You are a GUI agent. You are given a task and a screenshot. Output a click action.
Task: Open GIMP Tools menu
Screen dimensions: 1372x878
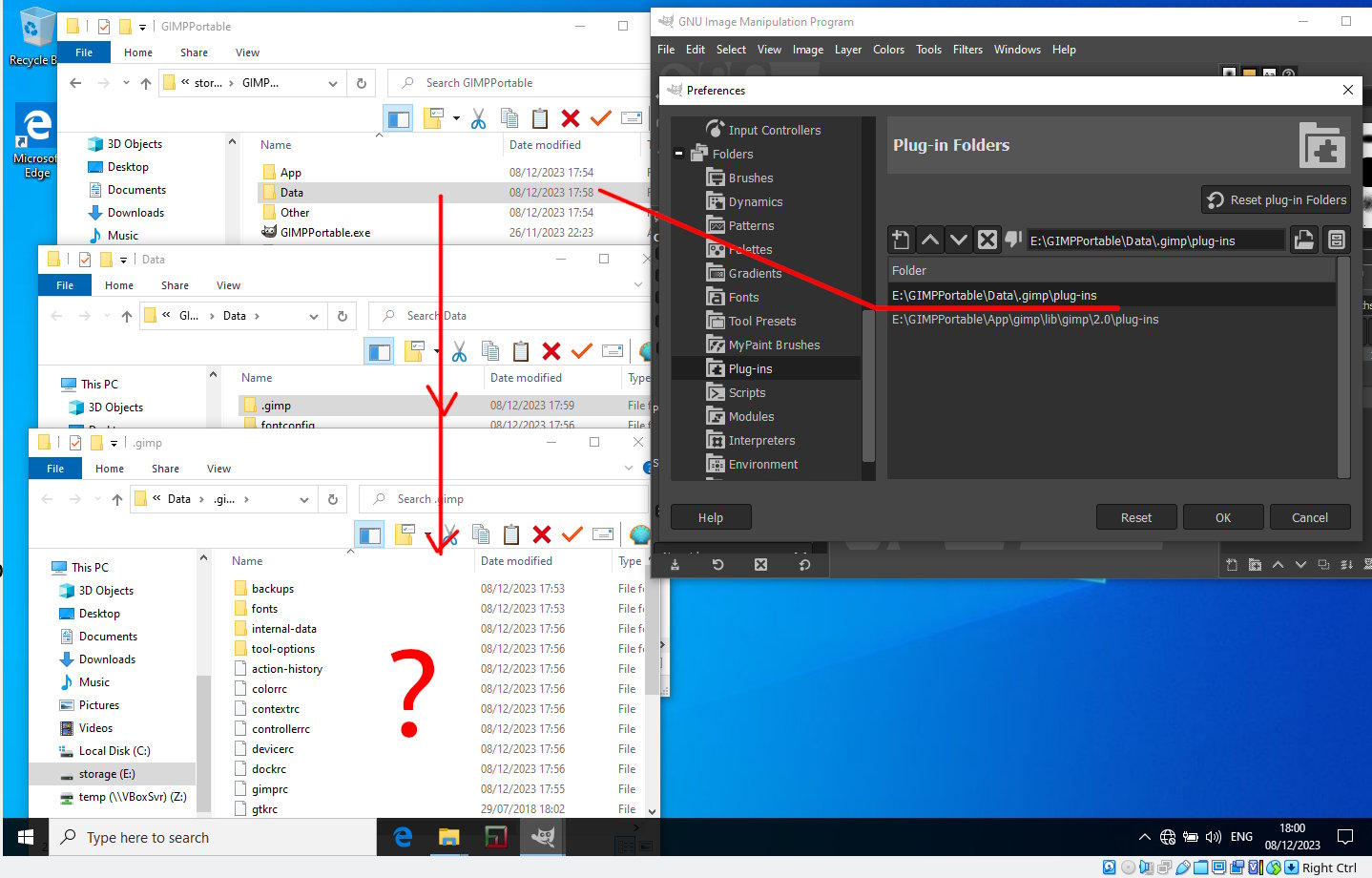928,50
